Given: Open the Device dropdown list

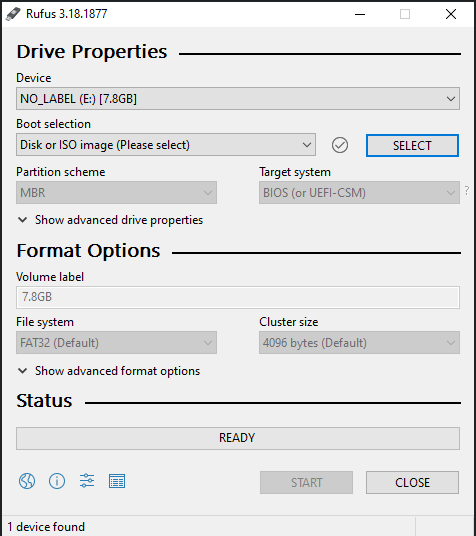Looking at the screenshot, I should click(238, 99).
